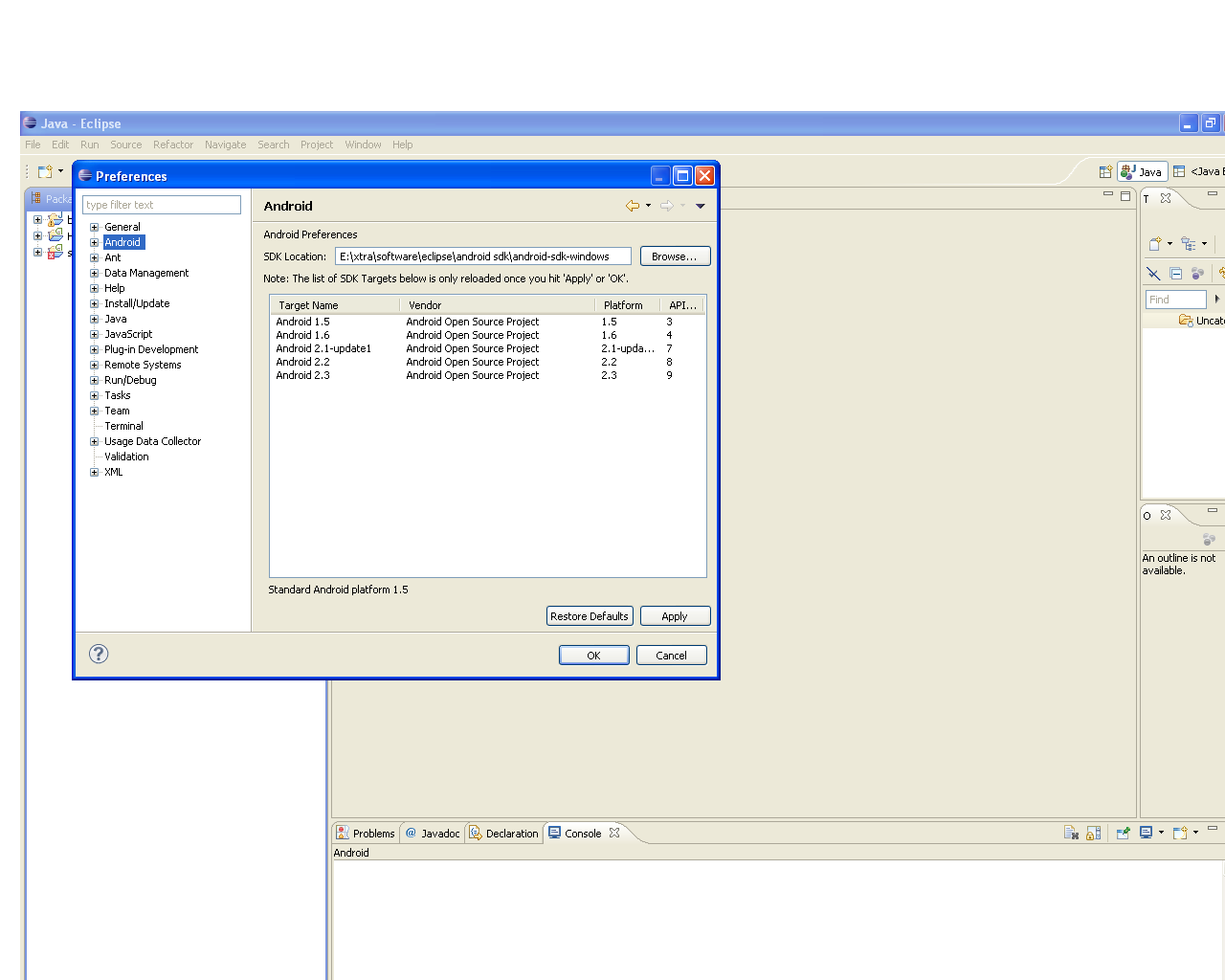This screenshot has width=1225, height=980.
Task: Click the Pin Console icon
Action: pyautogui.click(x=1124, y=833)
